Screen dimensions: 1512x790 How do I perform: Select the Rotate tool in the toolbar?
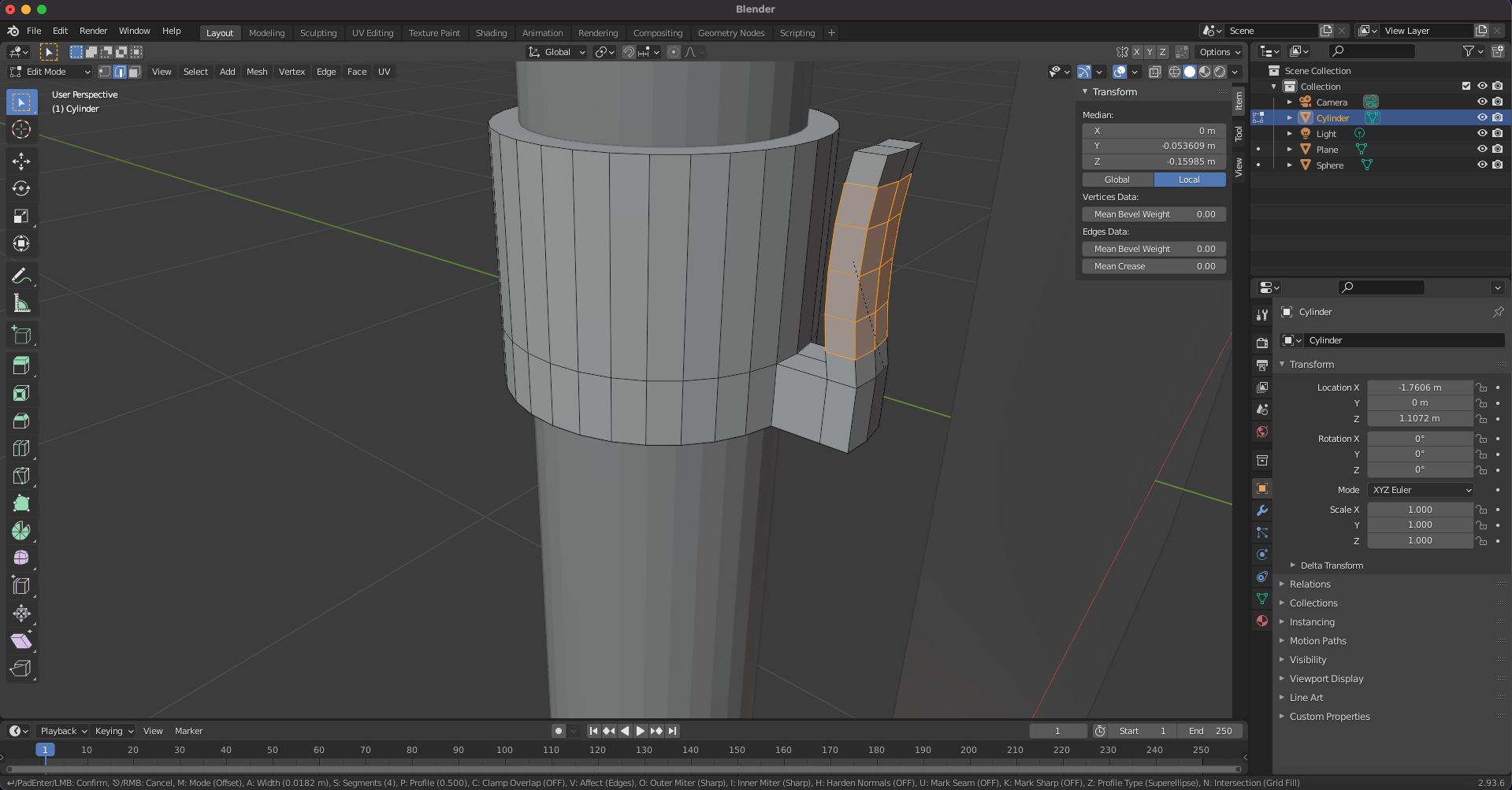tap(21, 189)
